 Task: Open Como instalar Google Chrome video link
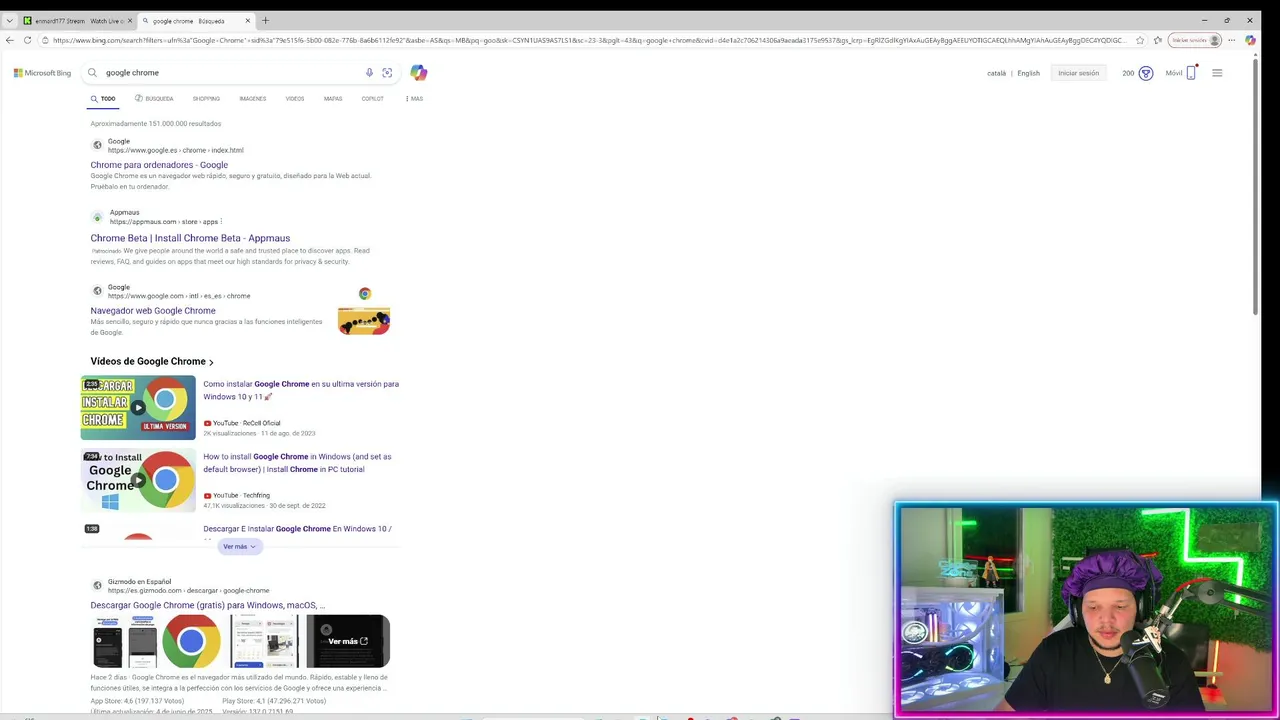coord(301,390)
